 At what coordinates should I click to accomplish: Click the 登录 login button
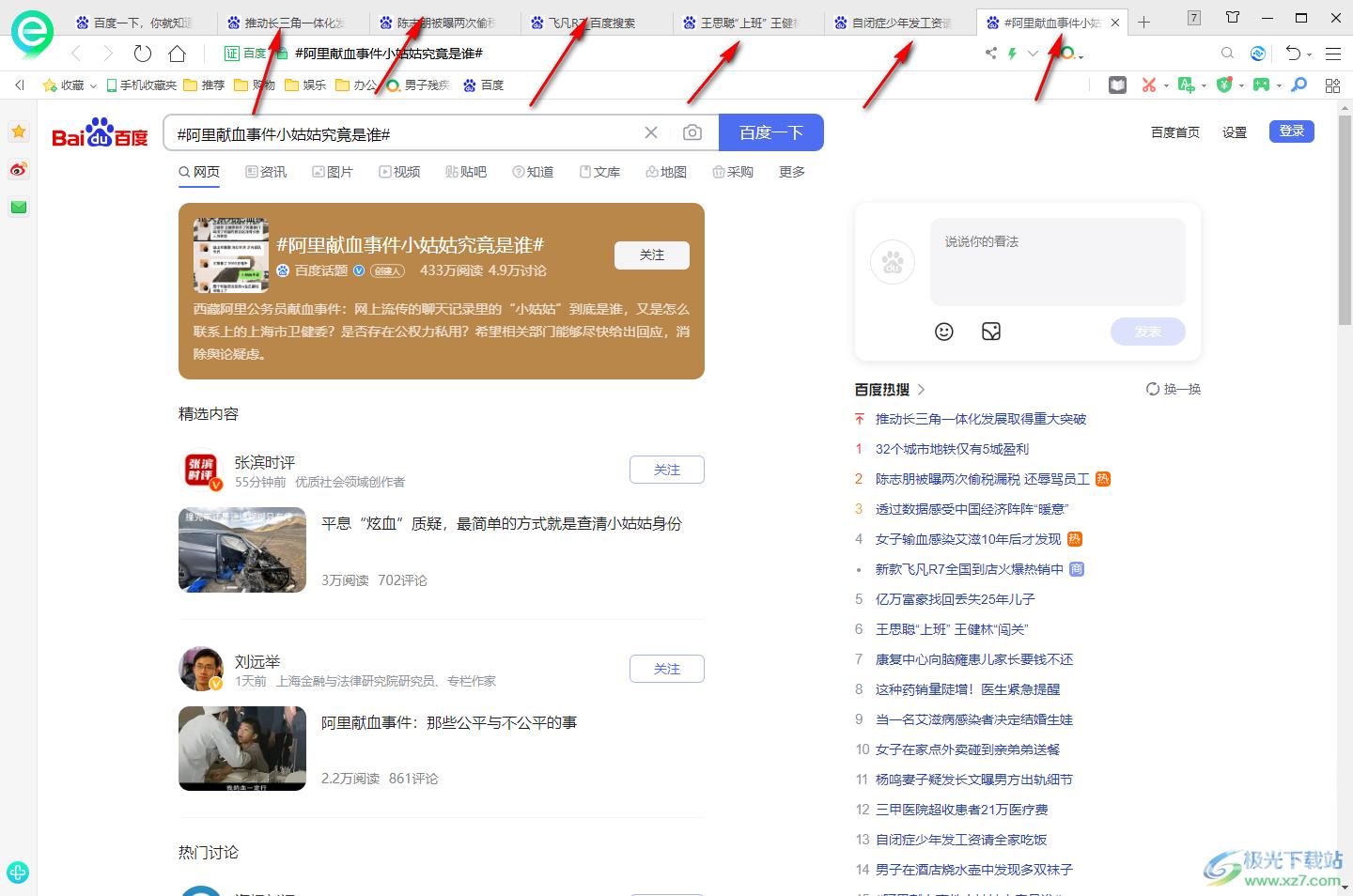pyautogui.click(x=1292, y=131)
